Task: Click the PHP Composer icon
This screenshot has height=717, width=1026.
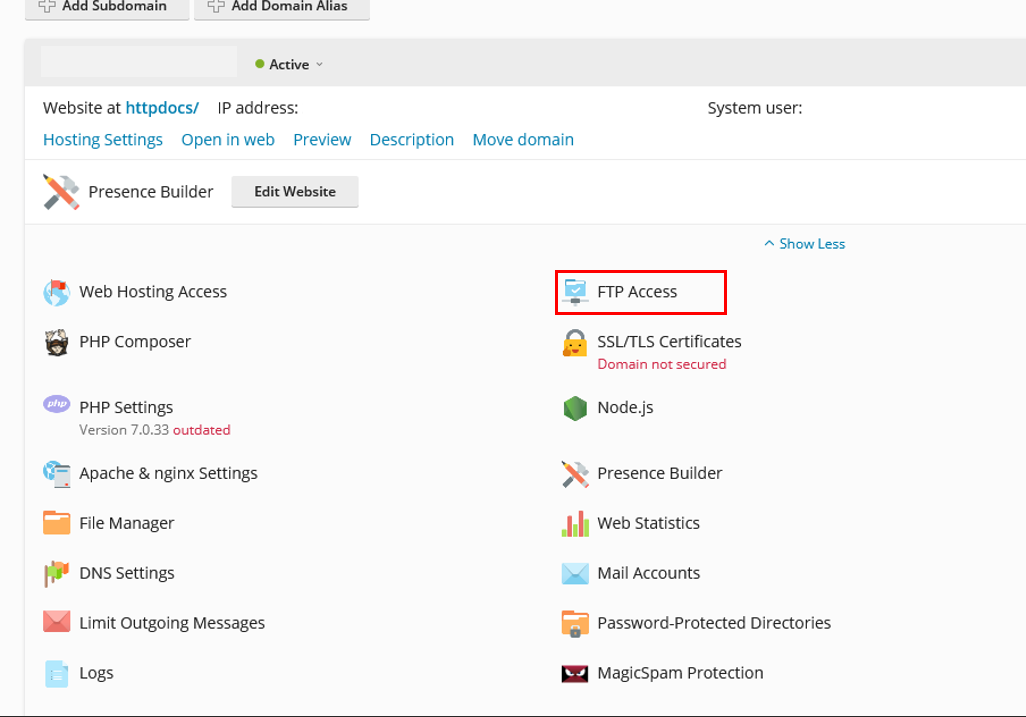Action: pos(56,342)
